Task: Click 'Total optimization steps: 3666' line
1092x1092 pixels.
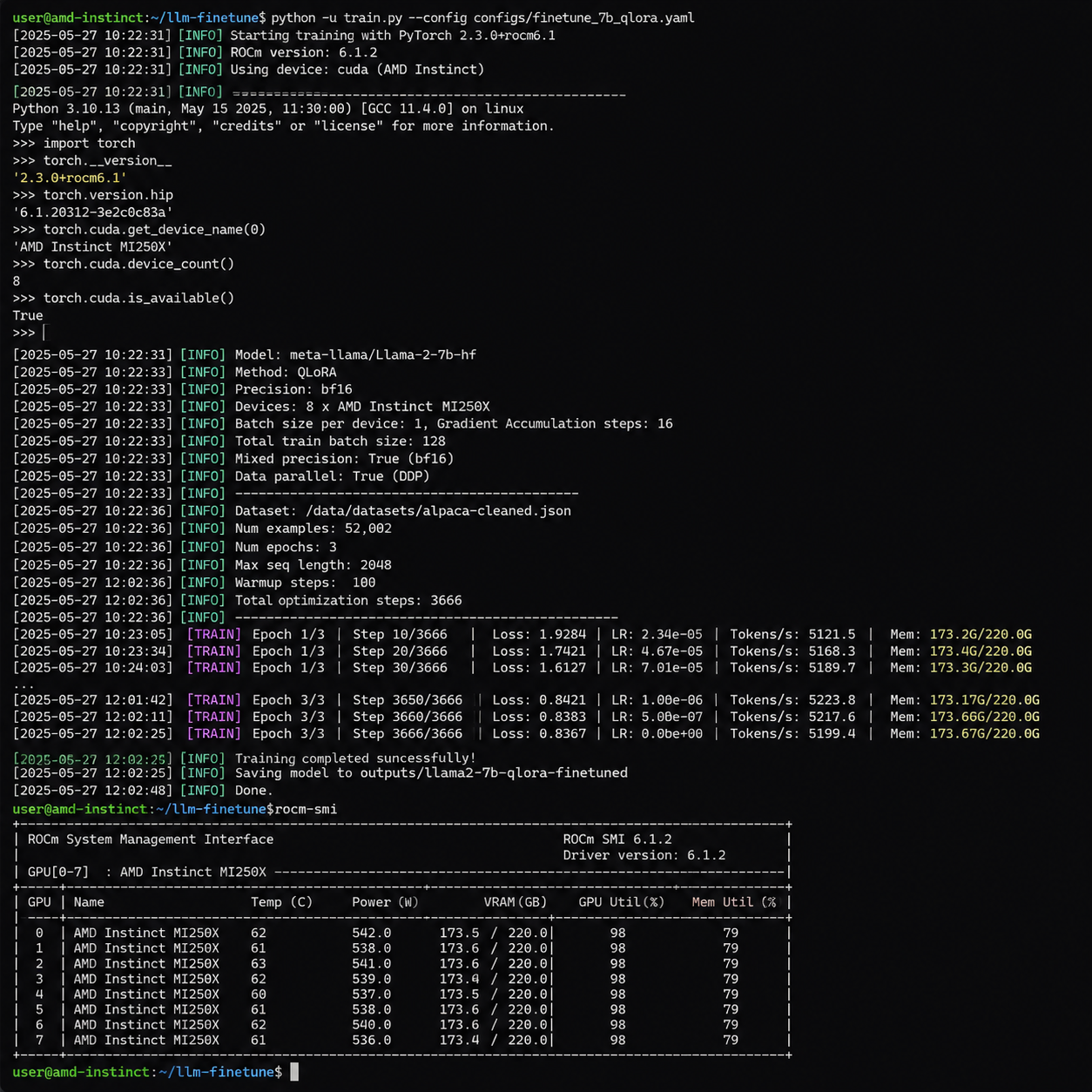Action: (x=348, y=601)
